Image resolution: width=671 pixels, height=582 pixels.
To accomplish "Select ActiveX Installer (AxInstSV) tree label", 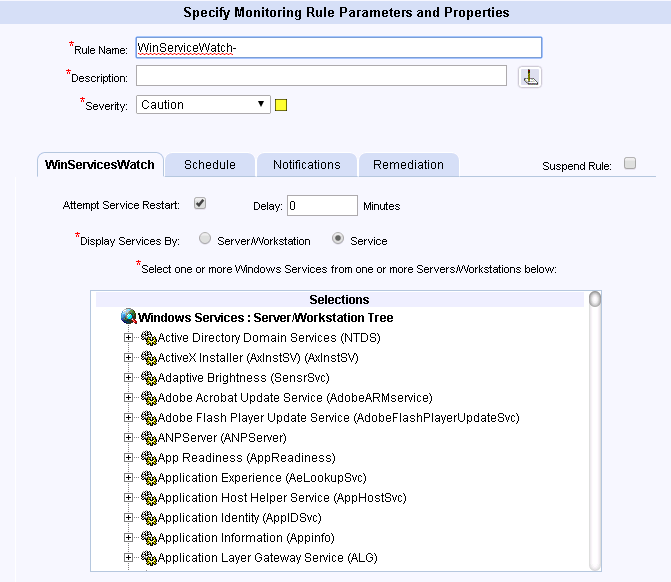I will pyautogui.click(x=258, y=358).
